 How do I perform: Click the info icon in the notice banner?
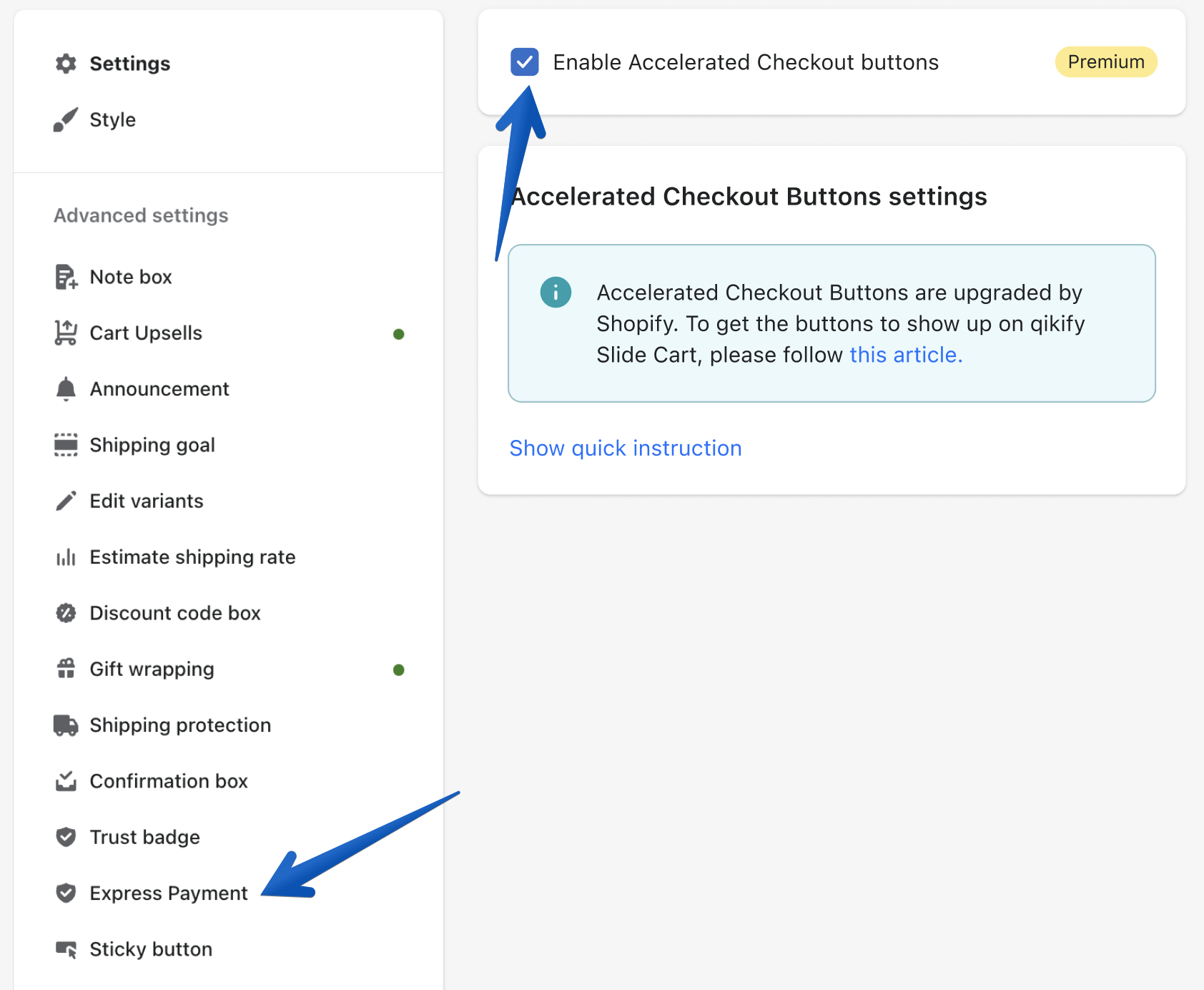(556, 292)
